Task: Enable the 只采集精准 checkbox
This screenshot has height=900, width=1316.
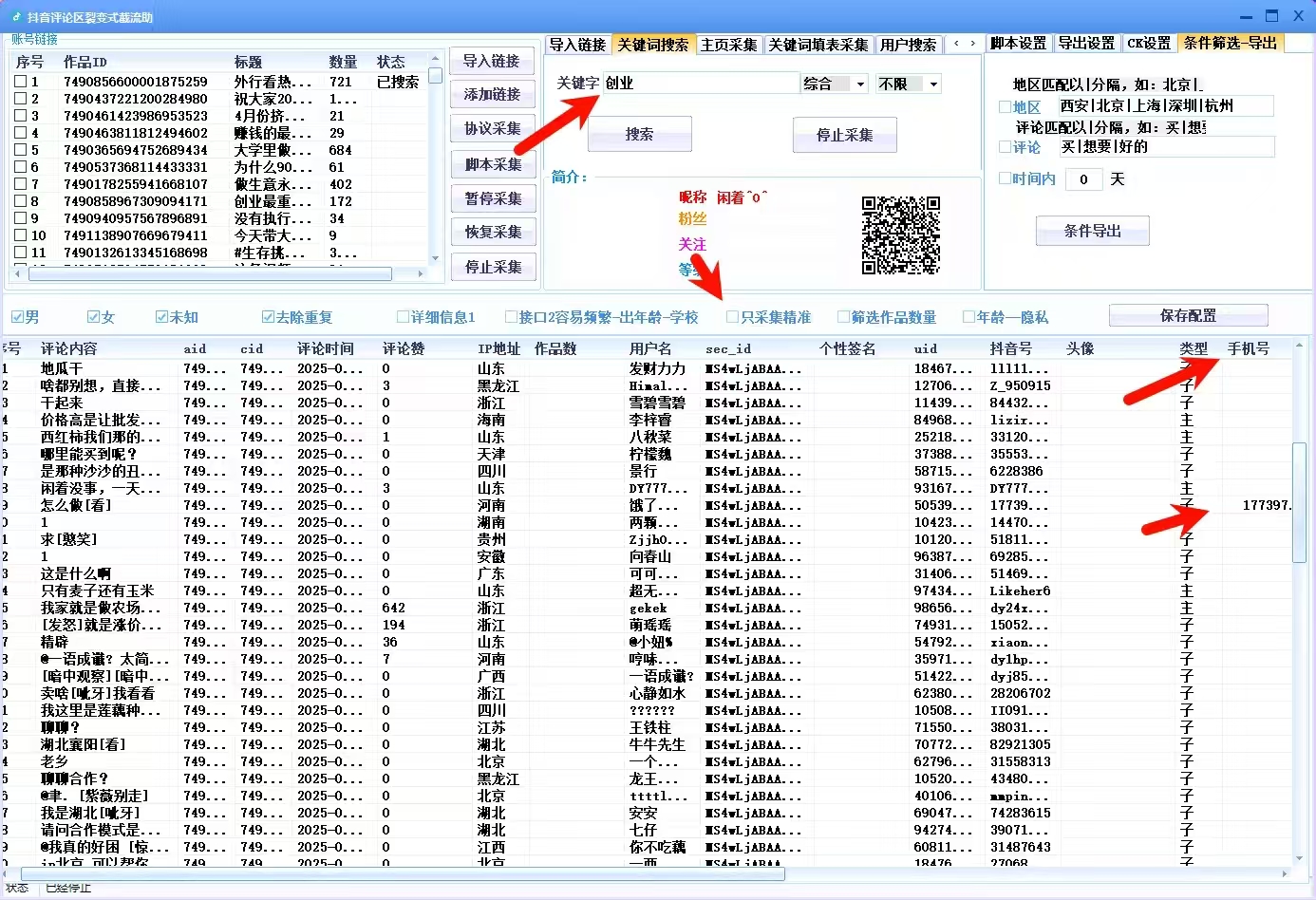Action: (x=732, y=317)
